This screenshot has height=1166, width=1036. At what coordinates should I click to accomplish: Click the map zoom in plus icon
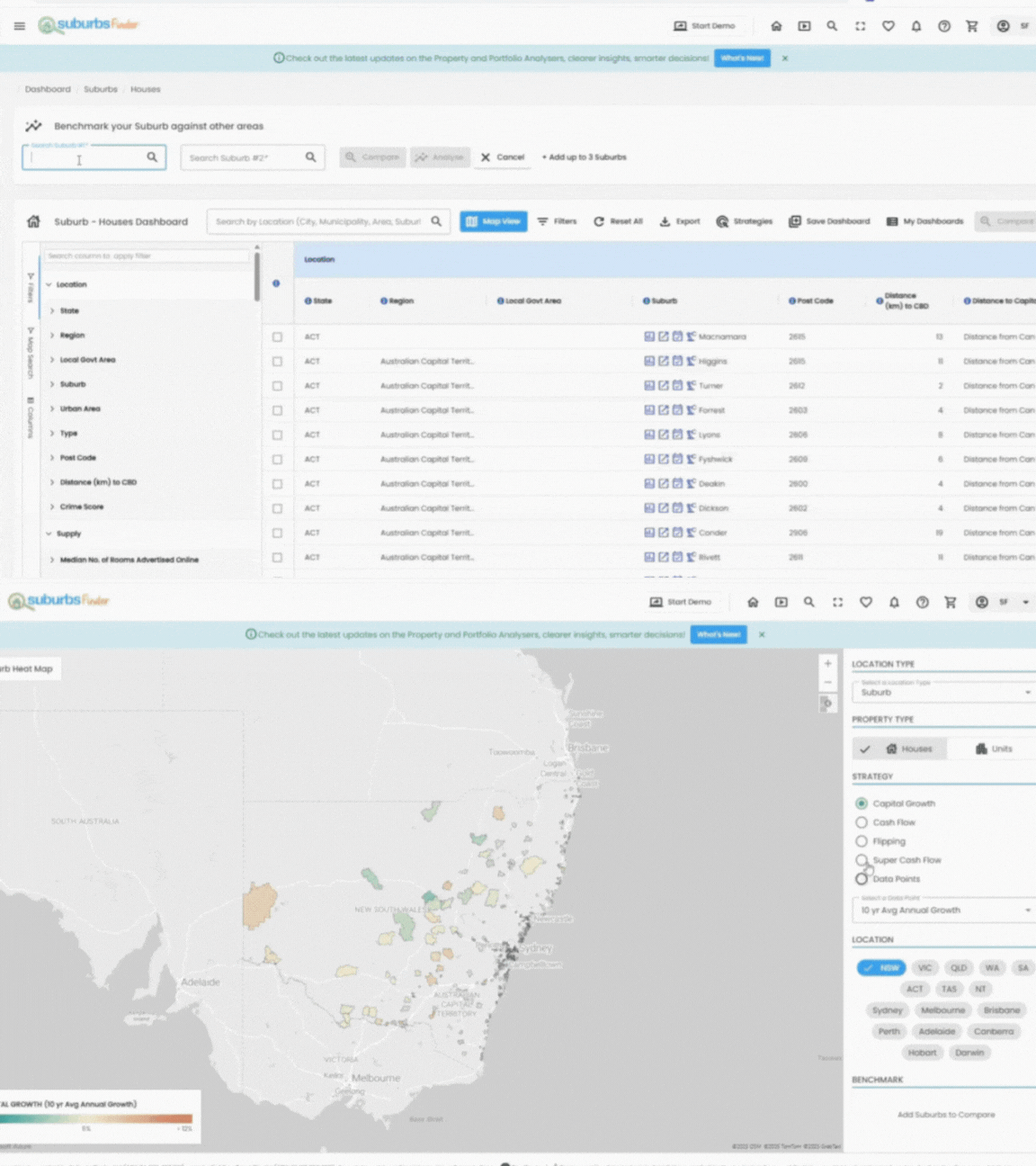827,664
